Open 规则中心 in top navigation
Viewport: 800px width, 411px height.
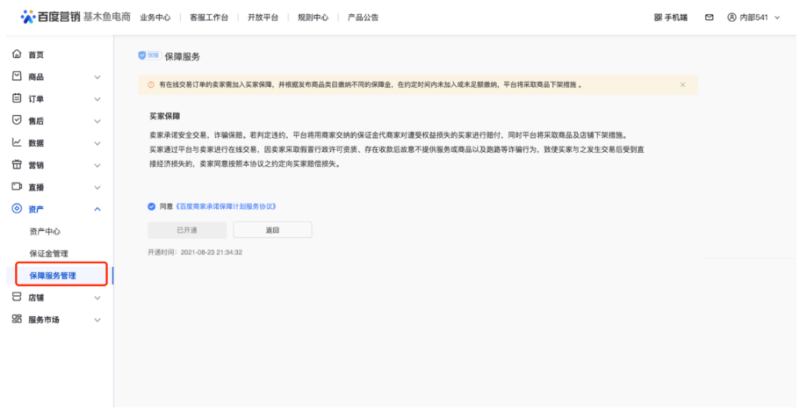[313, 17]
